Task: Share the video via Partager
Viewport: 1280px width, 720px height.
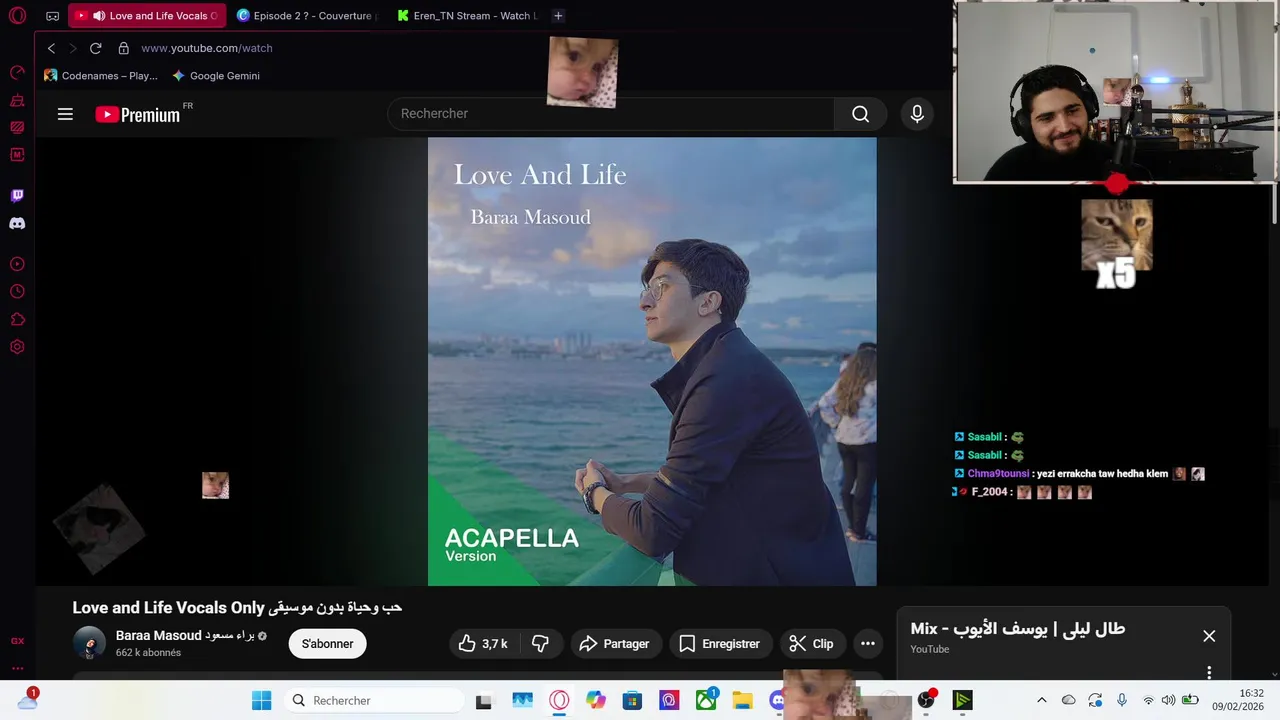Action: tap(614, 644)
